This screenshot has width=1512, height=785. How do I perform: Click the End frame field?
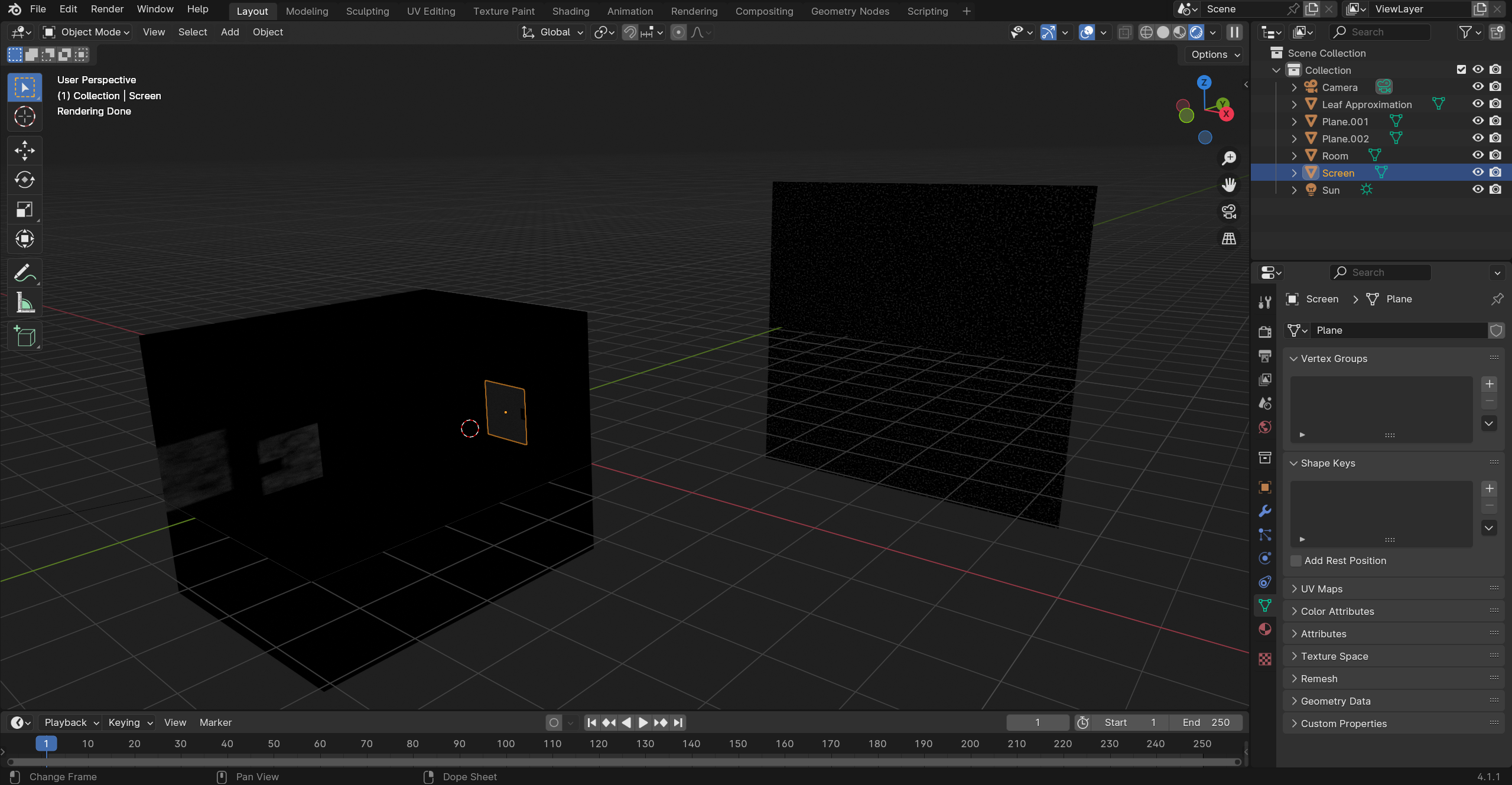tap(1205, 722)
